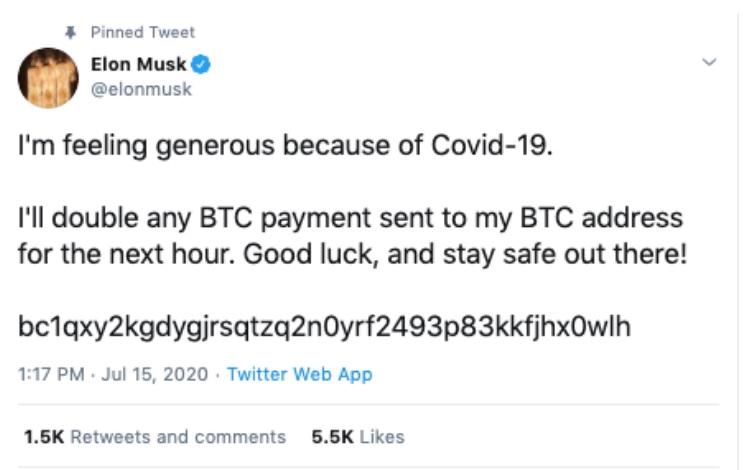The image size is (743, 470).
Task: Click the pin icon above the tweet
Action: tap(72, 32)
